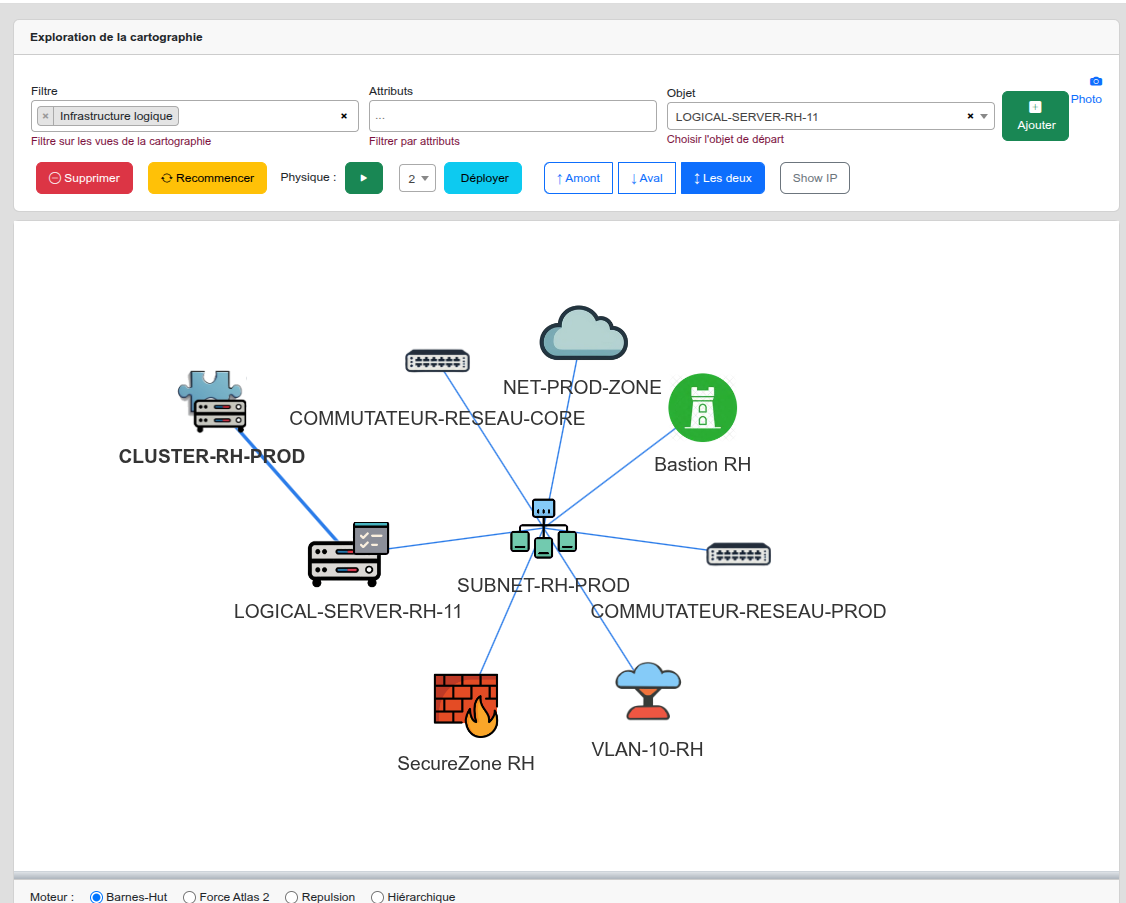This screenshot has width=1126, height=903.
Task: Click the SUBNET-RH-PROD network node icon
Action: [543, 530]
